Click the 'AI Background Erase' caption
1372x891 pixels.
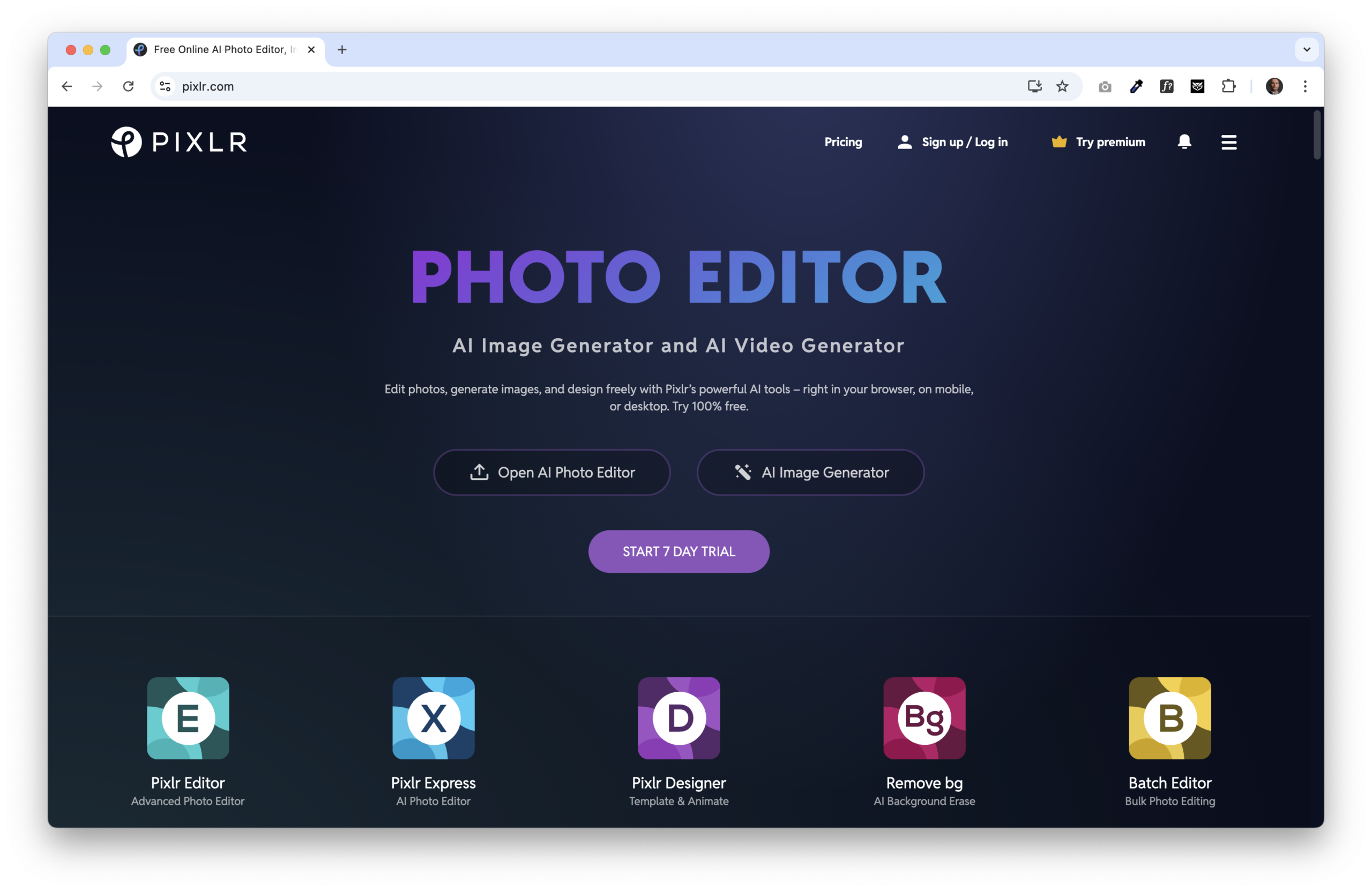click(924, 801)
